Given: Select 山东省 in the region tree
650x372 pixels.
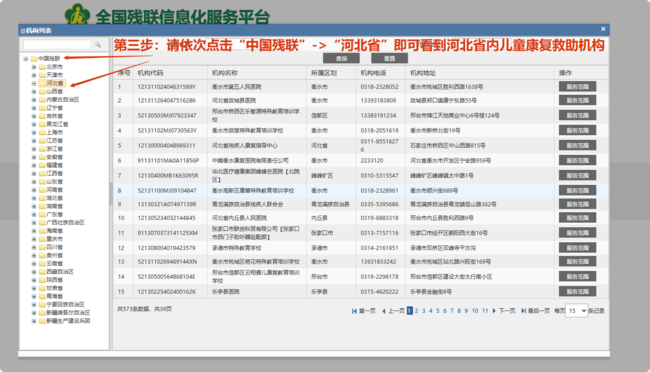Looking at the screenshot, I should coord(54,182).
